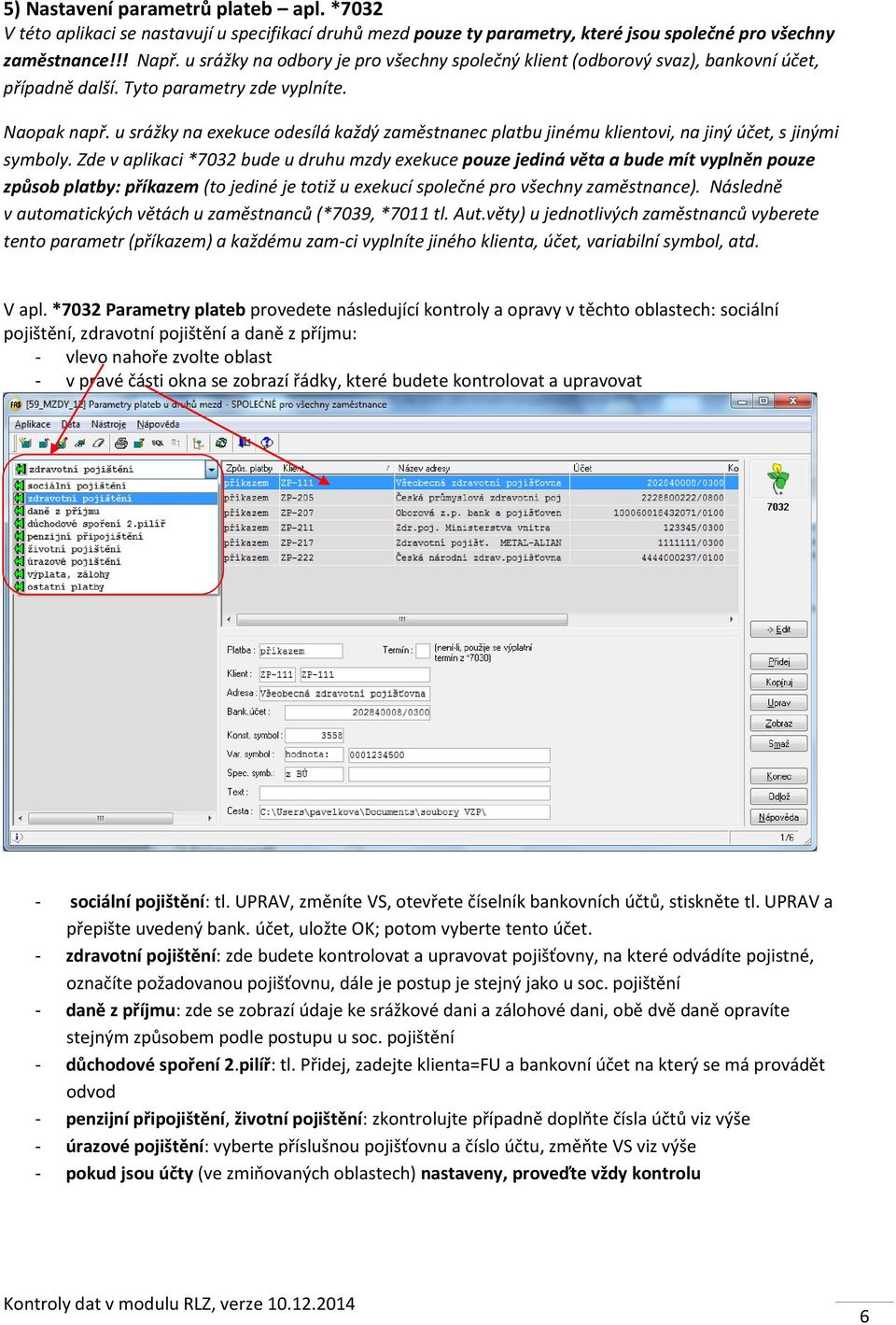Sort by the Způs. platby column header
The width and height of the screenshot is (896, 1325).
(249, 468)
